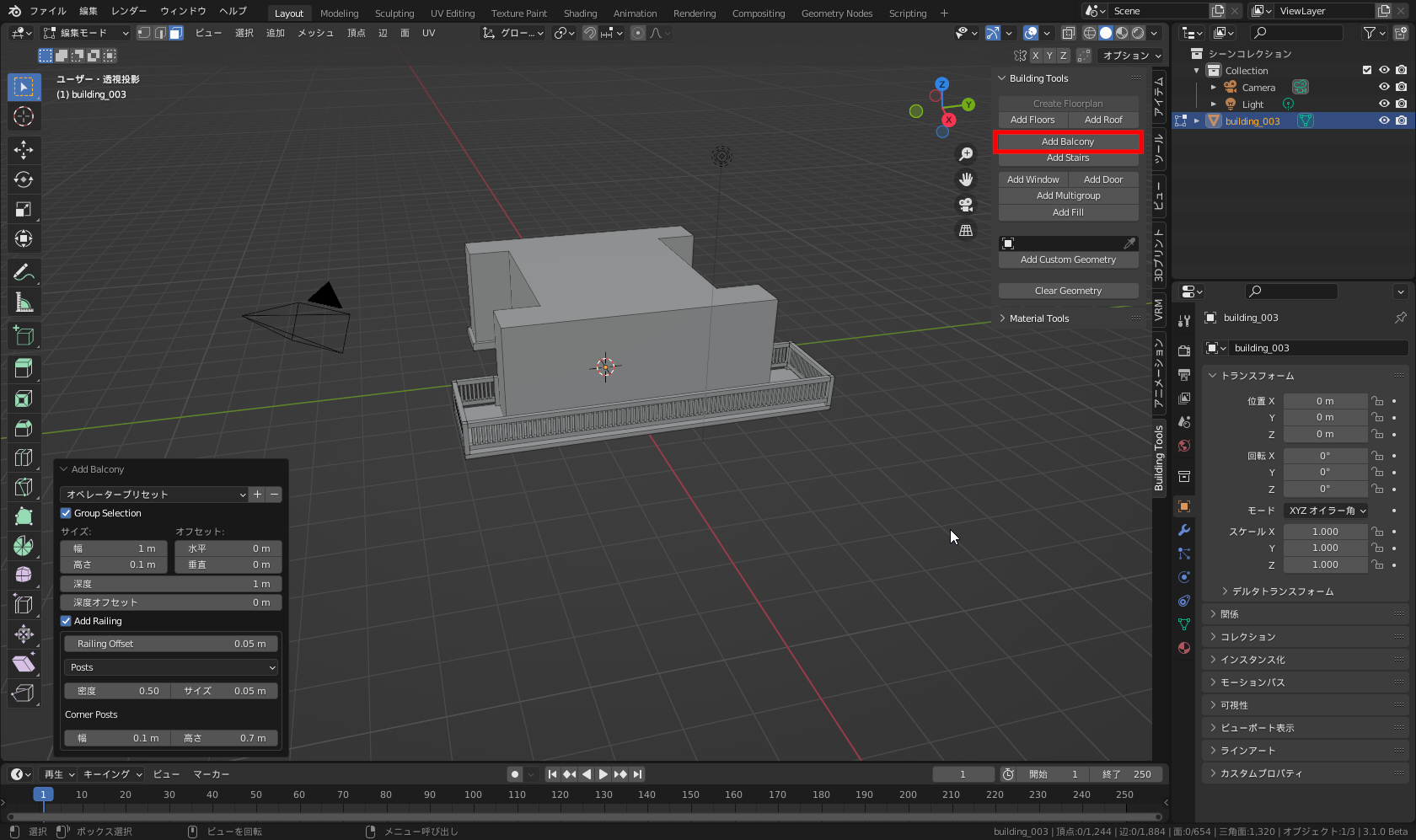Expand the Material Tools panel

[x=1038, y=318]
